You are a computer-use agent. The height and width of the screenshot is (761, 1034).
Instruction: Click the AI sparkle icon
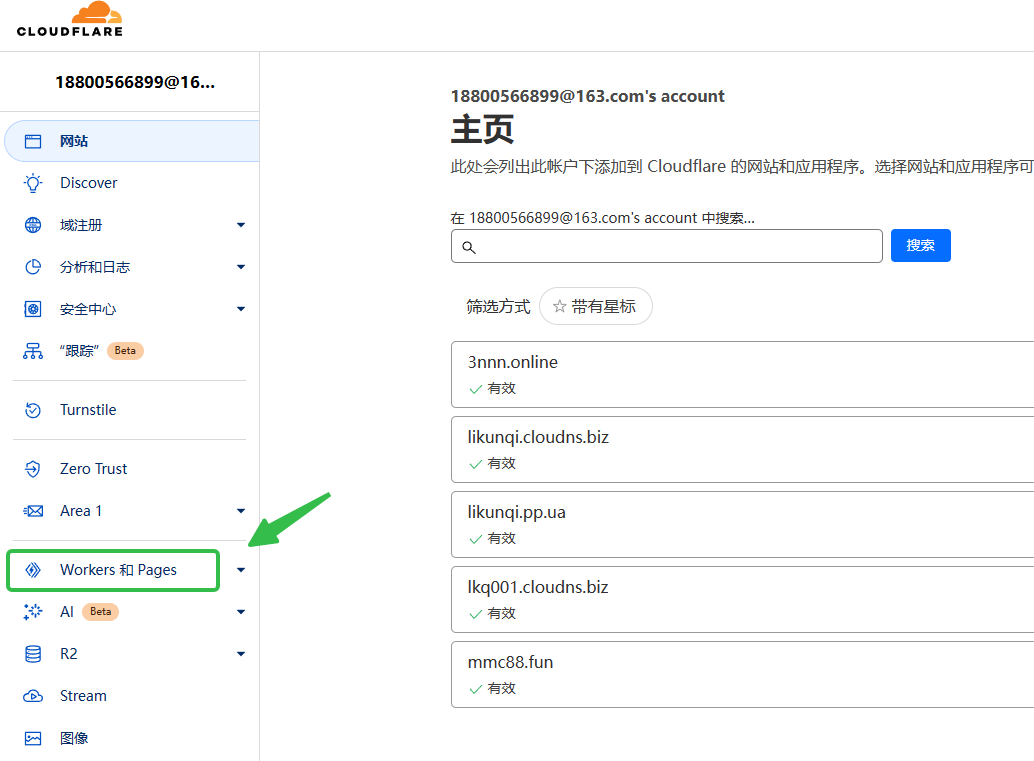click(33, 612)
